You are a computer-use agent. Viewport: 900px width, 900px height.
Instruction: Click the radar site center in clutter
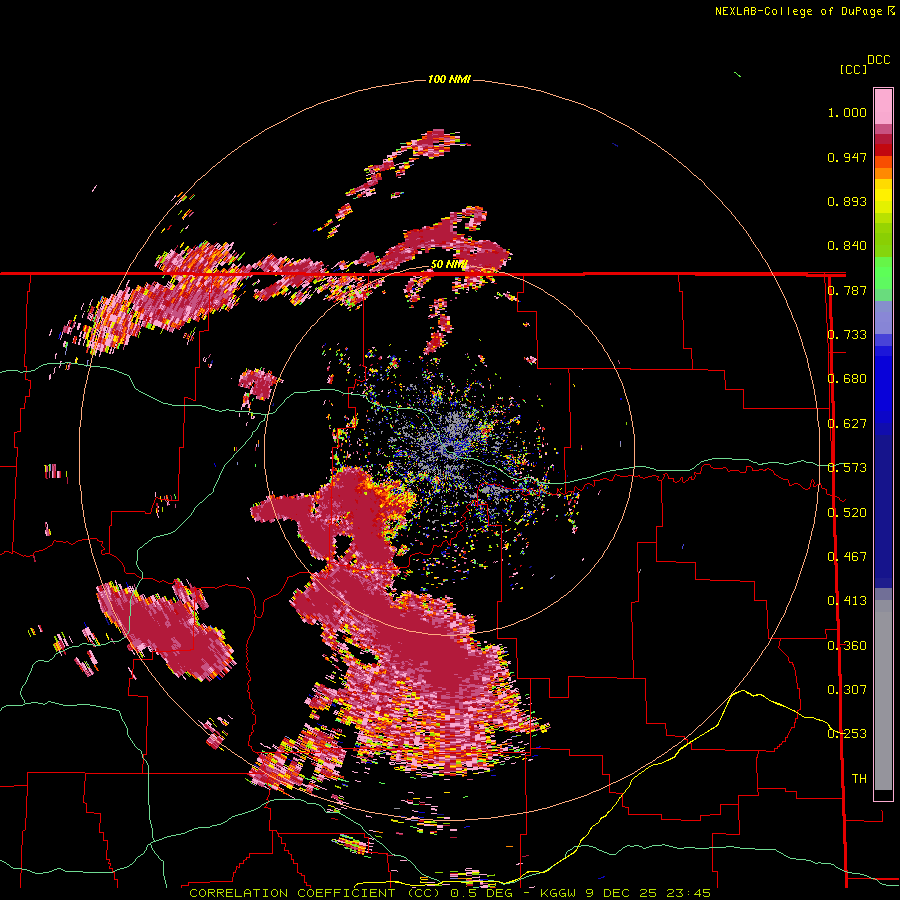coord(451,449)
